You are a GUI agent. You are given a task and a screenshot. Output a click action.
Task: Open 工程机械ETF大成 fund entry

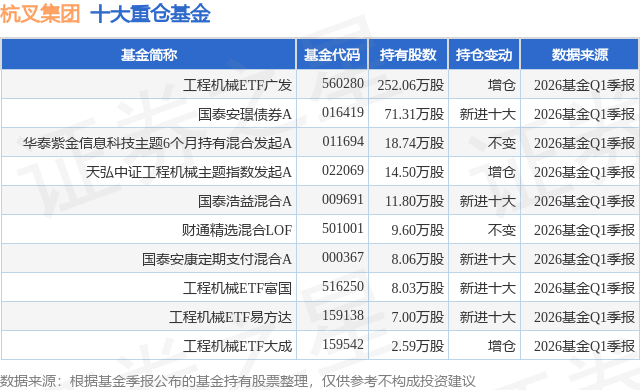(x=237, y=346)
